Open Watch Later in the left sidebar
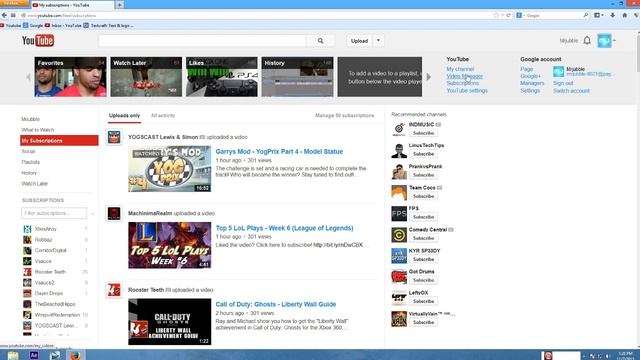The image size is (640, 360). point(35,184)
